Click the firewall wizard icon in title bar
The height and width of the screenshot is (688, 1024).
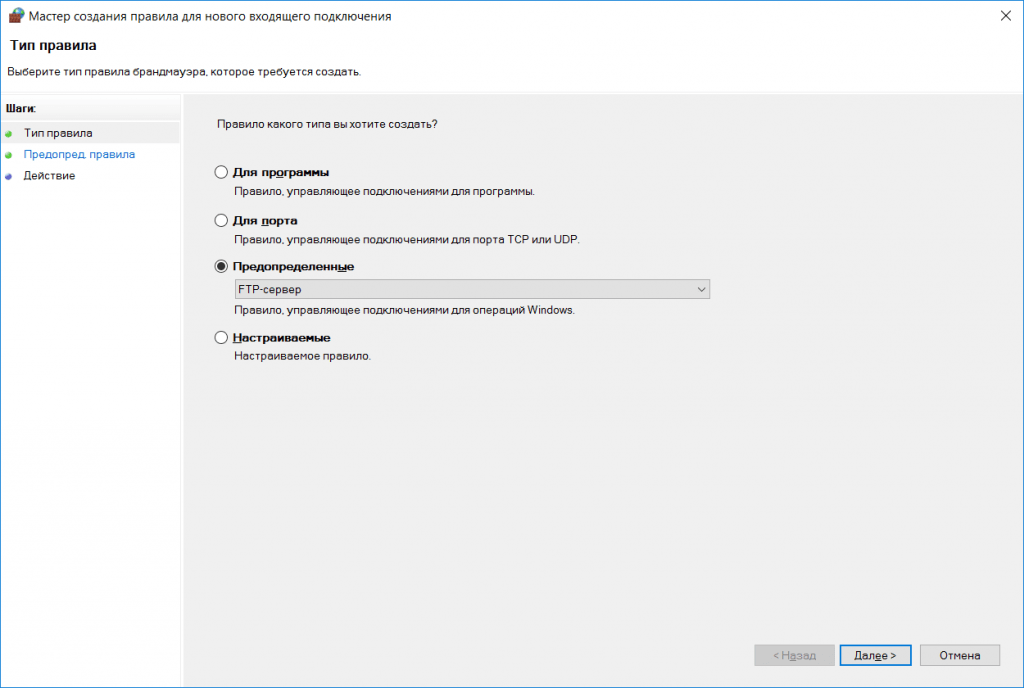(16, 16)
